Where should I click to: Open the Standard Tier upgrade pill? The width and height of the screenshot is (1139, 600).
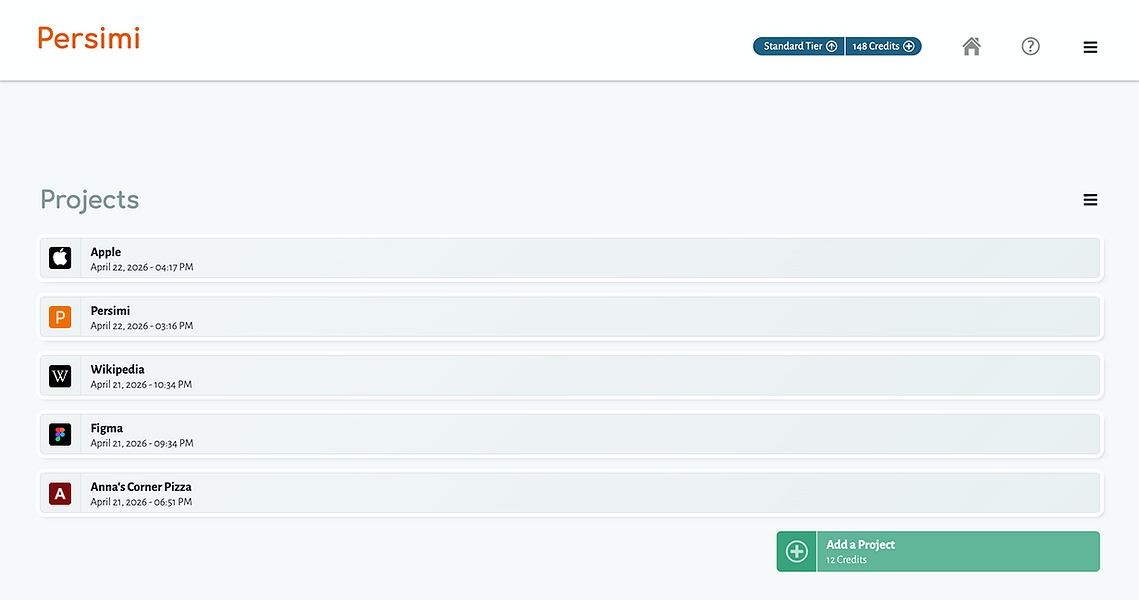click(x=798, y=46)
